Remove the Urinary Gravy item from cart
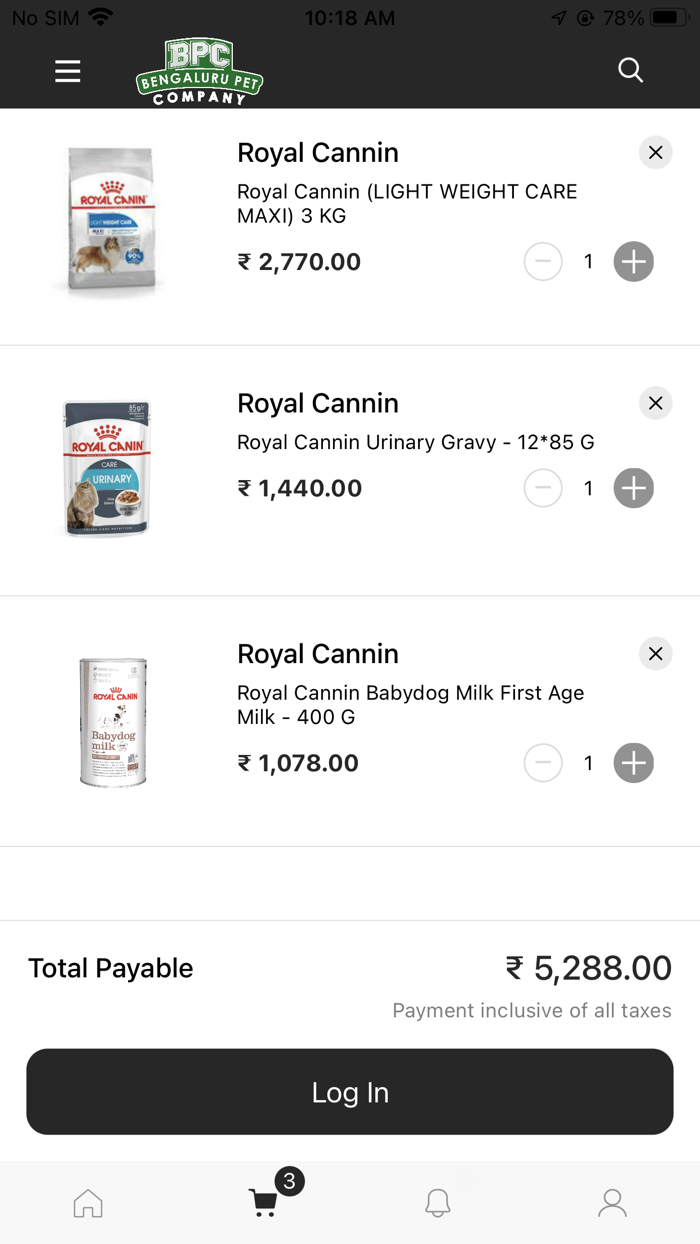This screenshot has height=1244, width=700. [x=655, y=403]
